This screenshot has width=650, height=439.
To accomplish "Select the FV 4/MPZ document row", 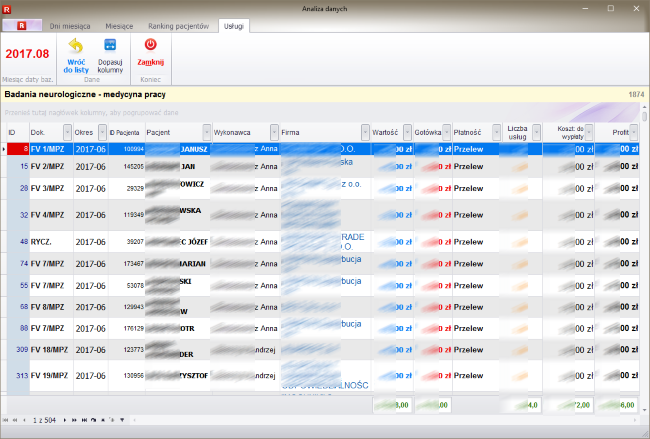I will (48, 214).
